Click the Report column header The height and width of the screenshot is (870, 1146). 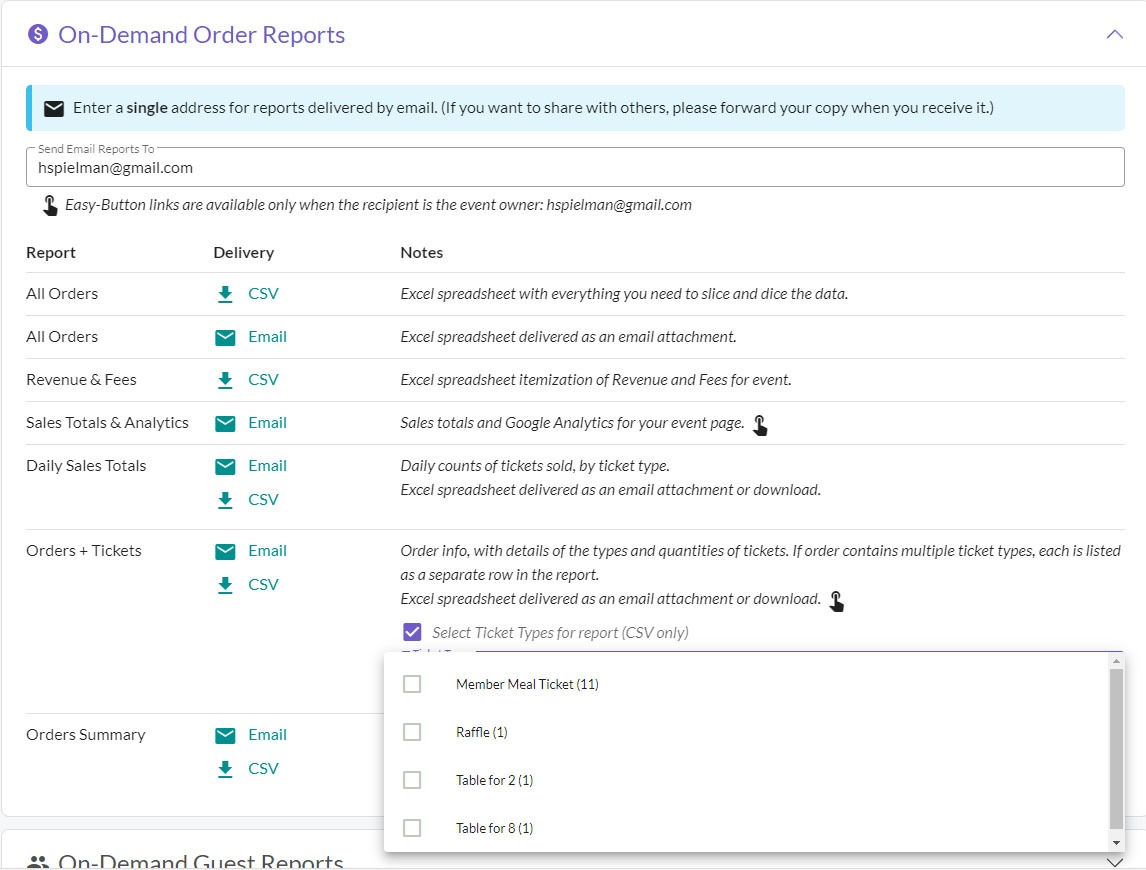(50, 253)
